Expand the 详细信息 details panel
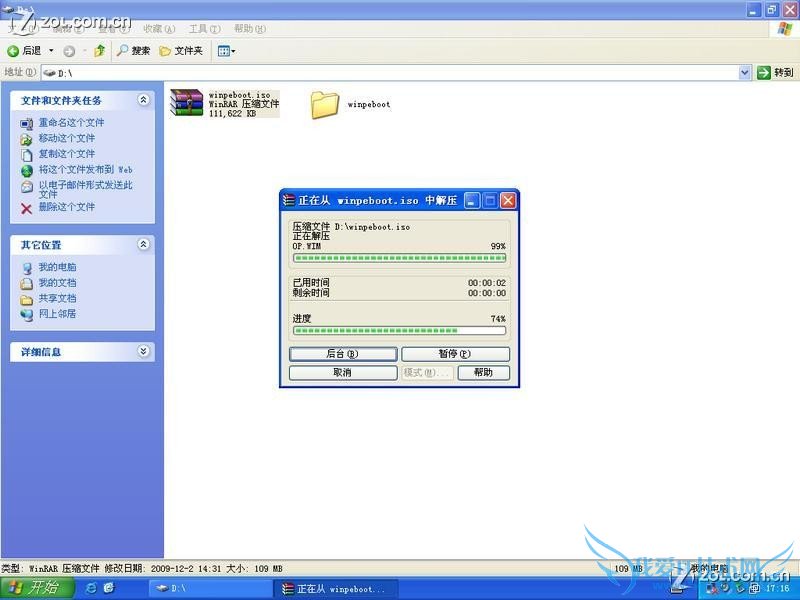 [143, 352]
